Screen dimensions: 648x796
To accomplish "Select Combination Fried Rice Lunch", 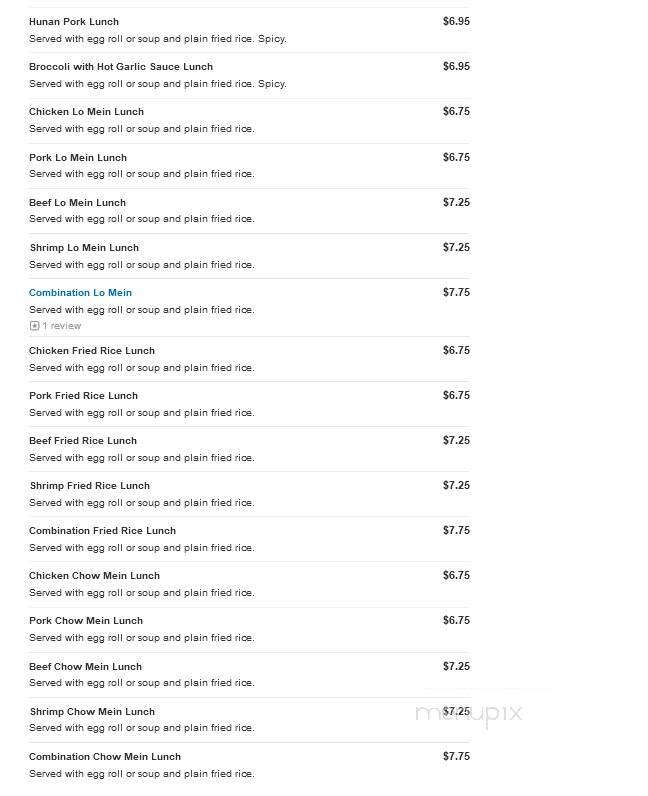I will pyautogui.click(x=103, y=531).
